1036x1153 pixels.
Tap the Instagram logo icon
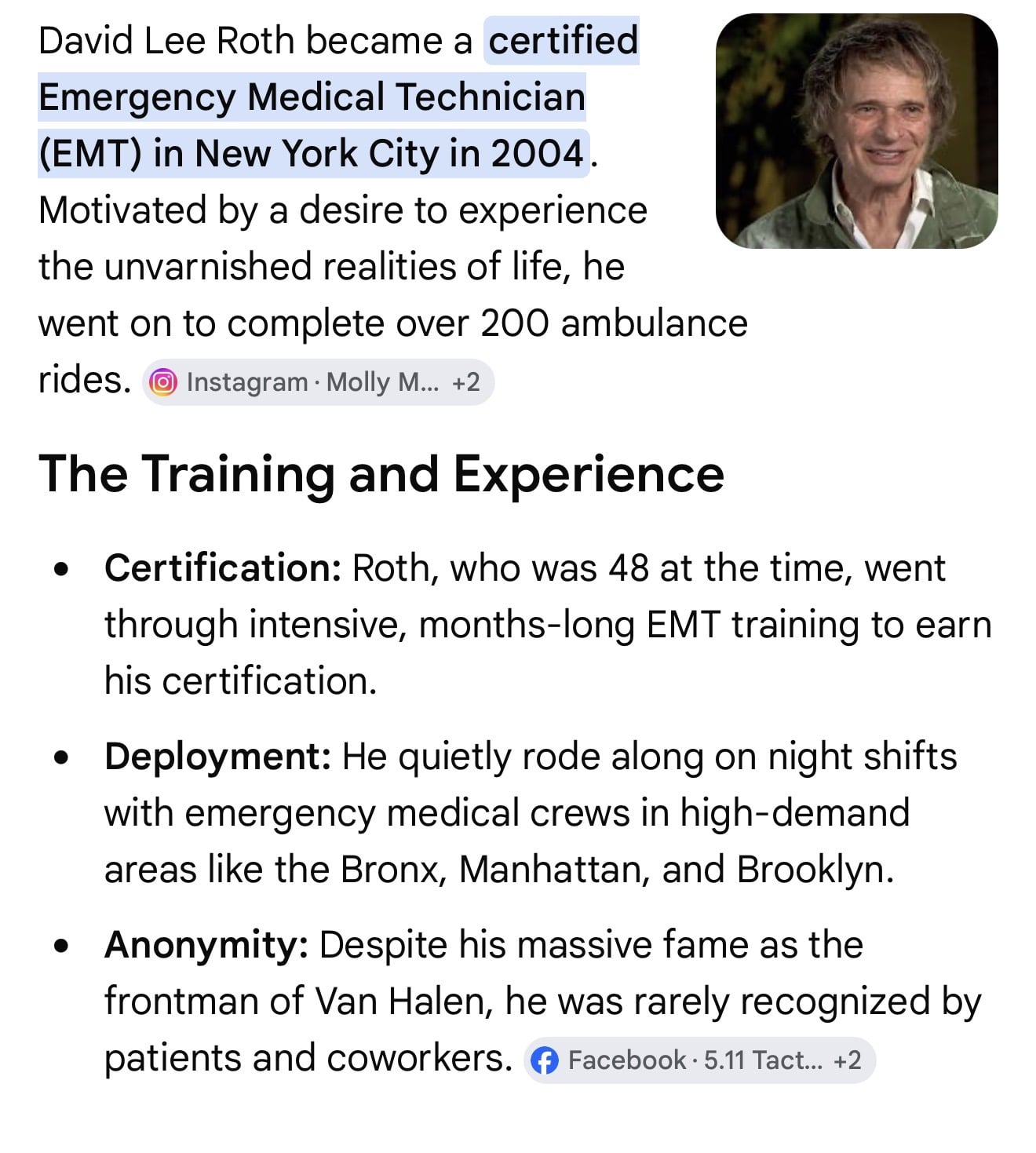point(162,382)
